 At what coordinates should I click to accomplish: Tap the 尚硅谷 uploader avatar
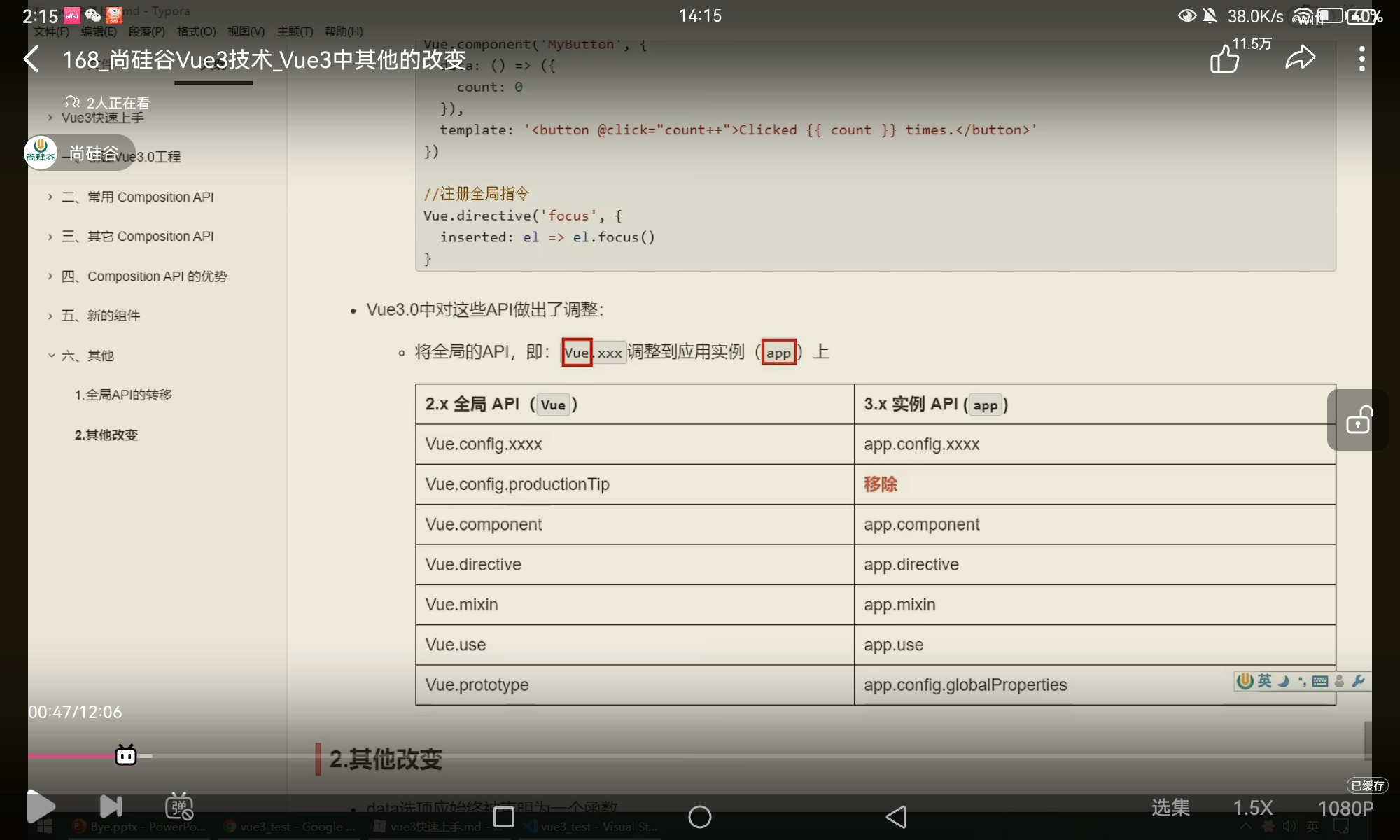(x=41, y=152)
